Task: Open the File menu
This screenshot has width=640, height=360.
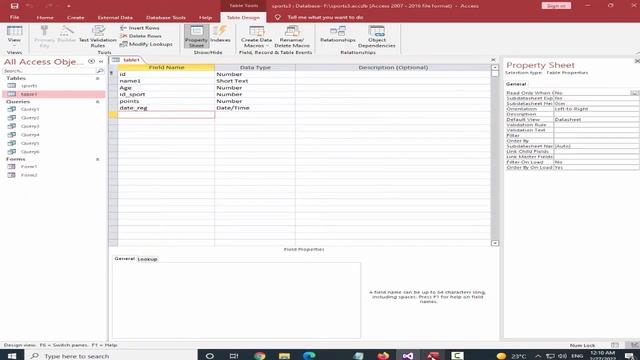Action: pos(14,18)
